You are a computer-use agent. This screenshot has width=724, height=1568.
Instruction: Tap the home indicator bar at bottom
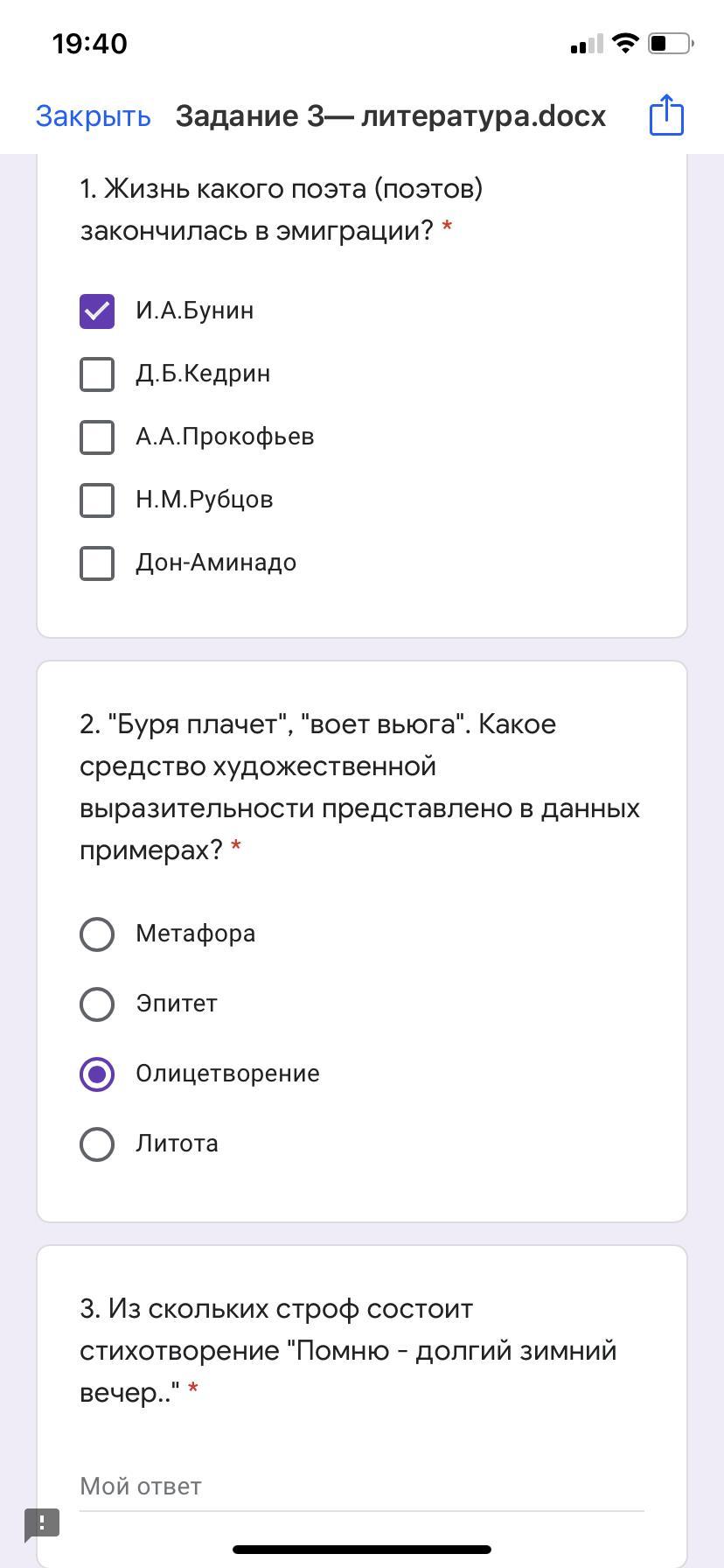[362, 1550]
